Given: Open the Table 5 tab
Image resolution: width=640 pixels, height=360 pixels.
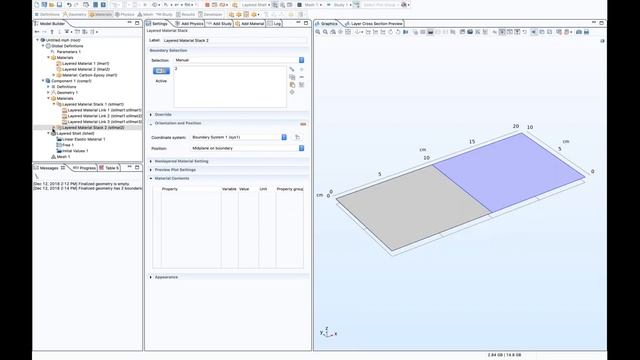Looking at the screenshot, I should 109,168.
